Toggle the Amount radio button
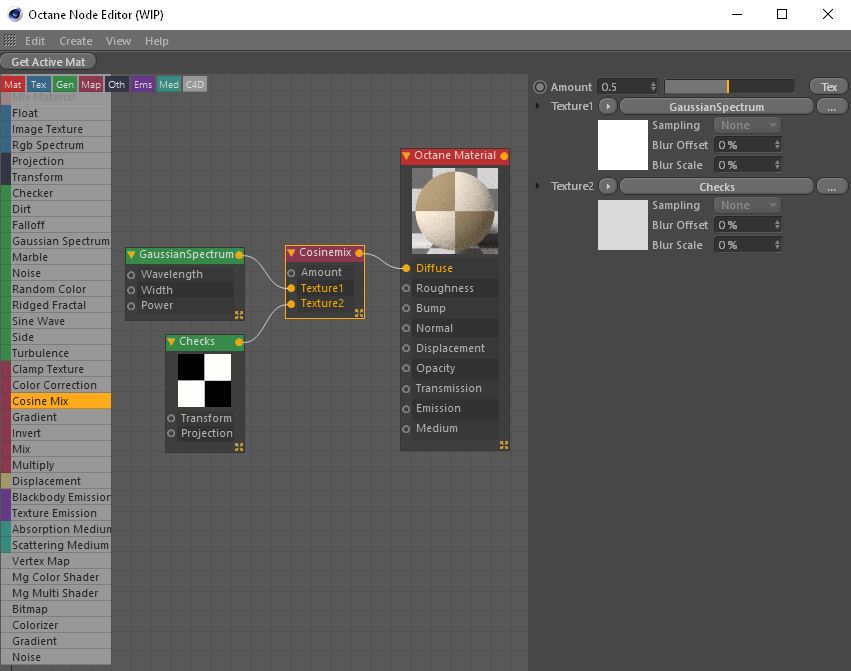 coord(540,87)
